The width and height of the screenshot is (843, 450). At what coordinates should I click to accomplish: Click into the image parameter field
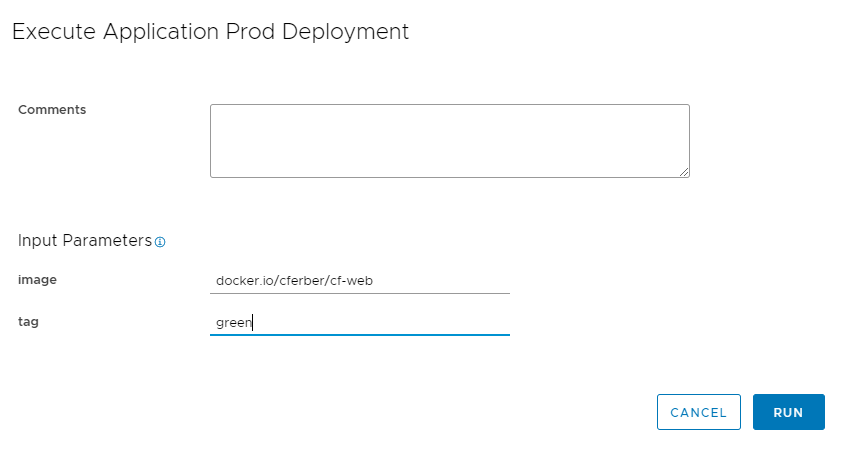coord(360,281)
